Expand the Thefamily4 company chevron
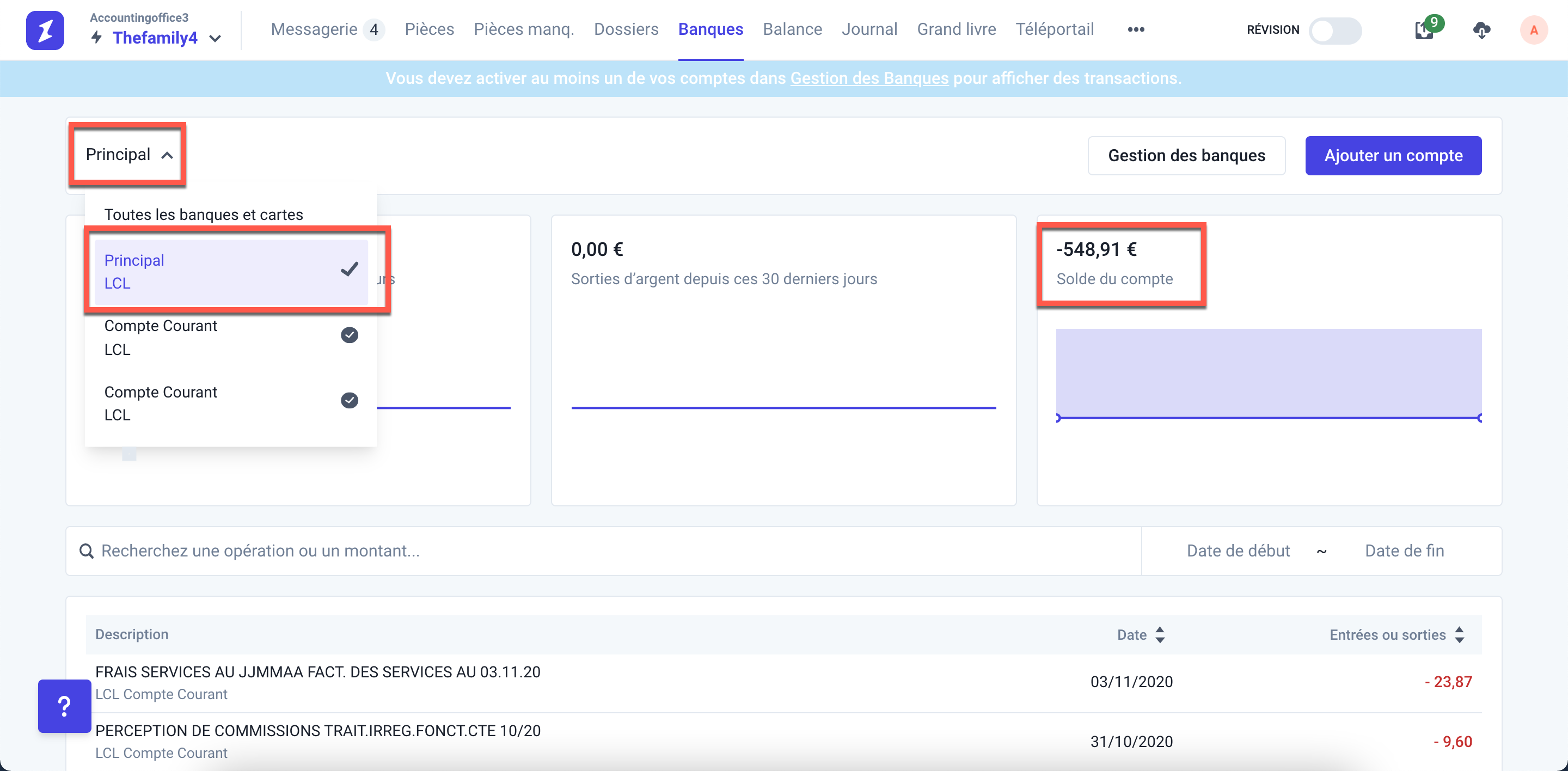Viewport: 1568px width, 771px height. pos(215,38)
